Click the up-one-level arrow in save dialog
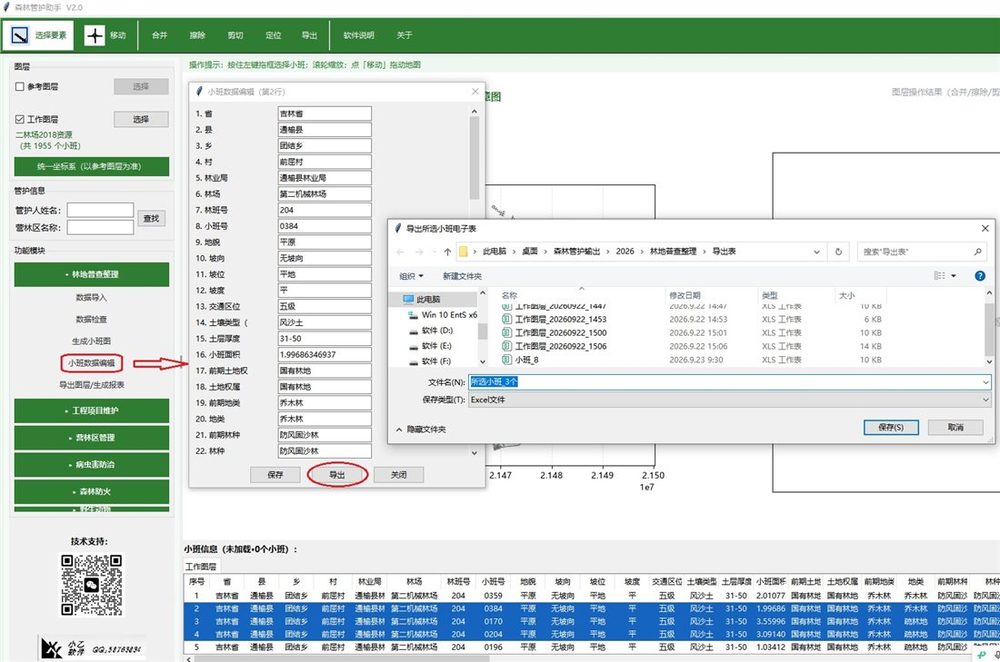The image size is (1000, 662). pos(447,252)
